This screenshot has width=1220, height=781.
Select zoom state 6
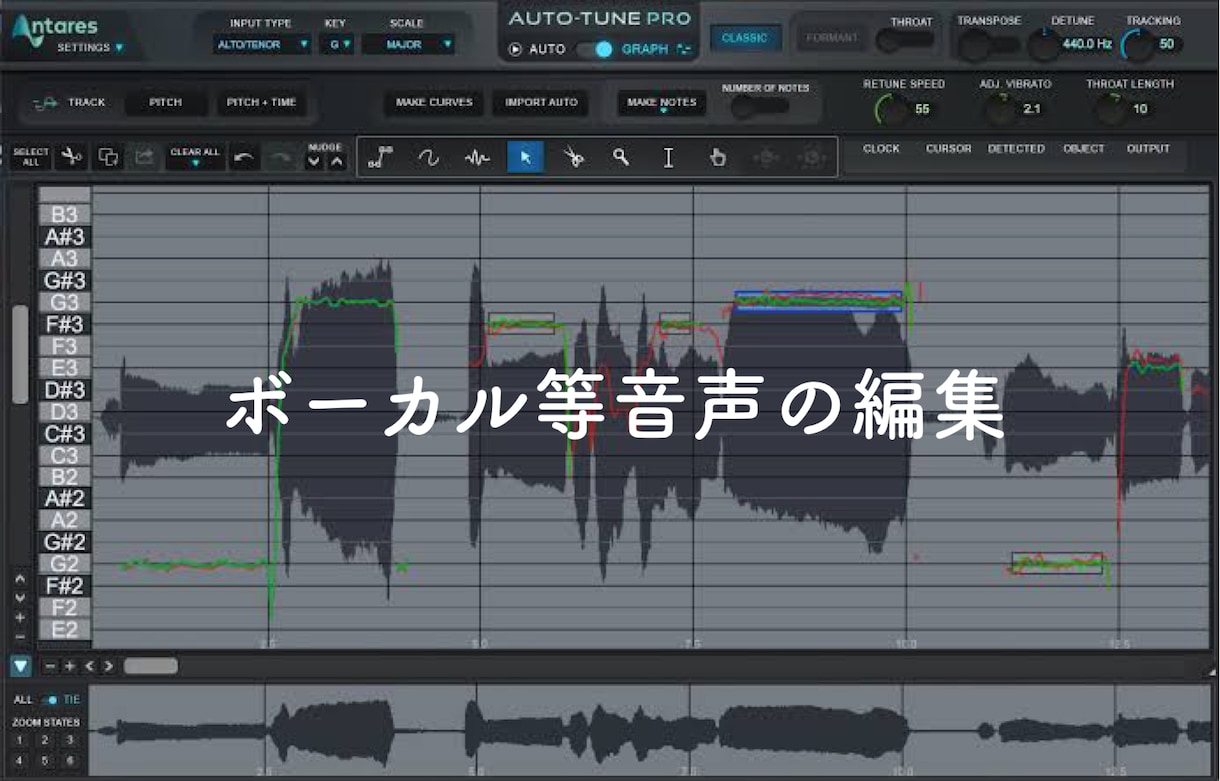[x=69, y=760]
